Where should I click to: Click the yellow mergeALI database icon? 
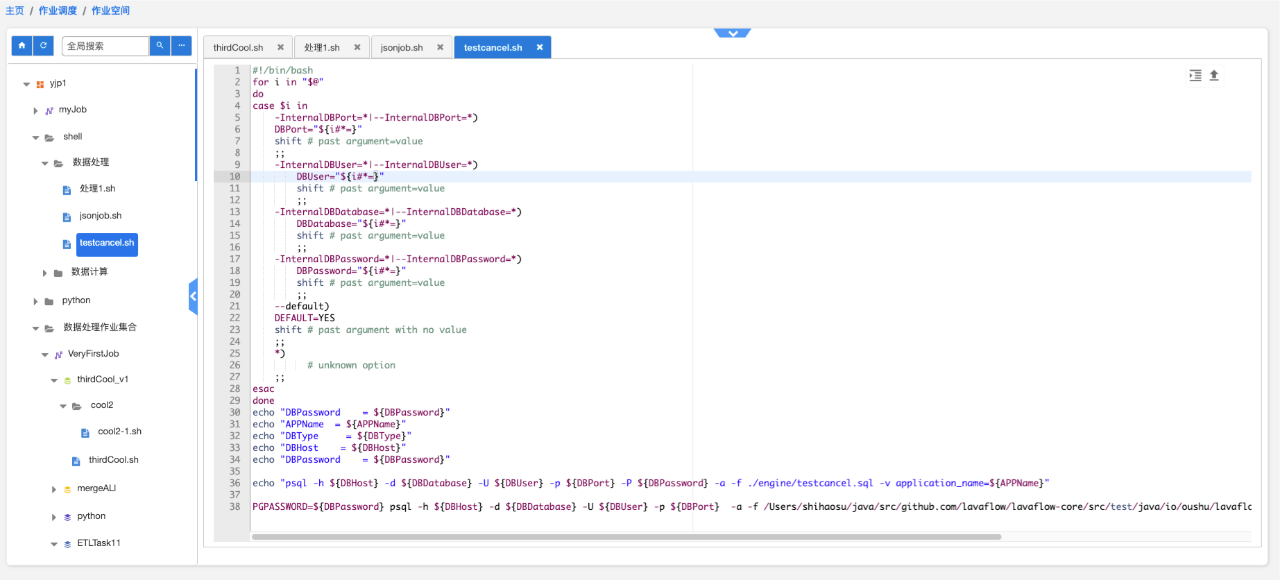click(67, 489)
